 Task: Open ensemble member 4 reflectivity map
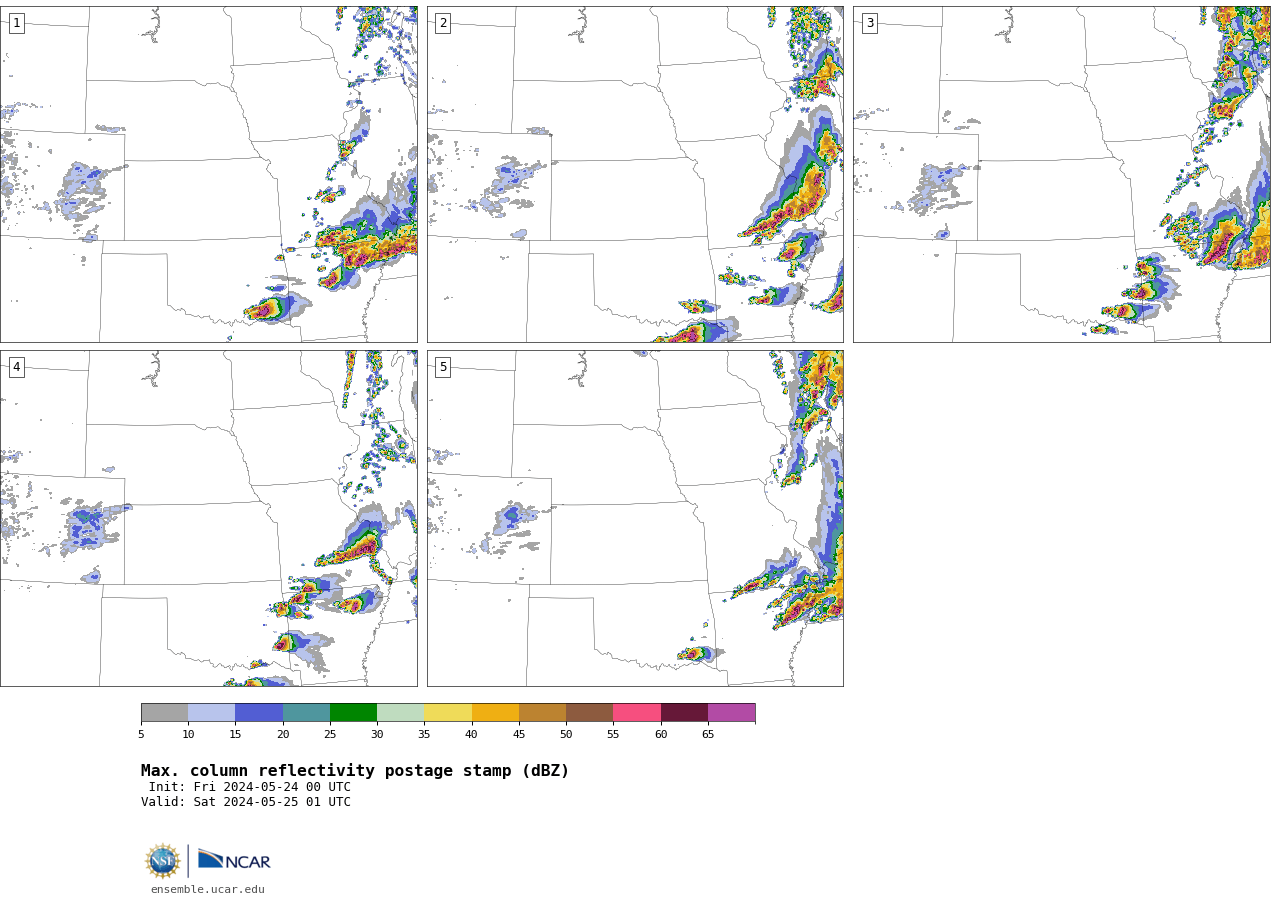pos(209,518)
